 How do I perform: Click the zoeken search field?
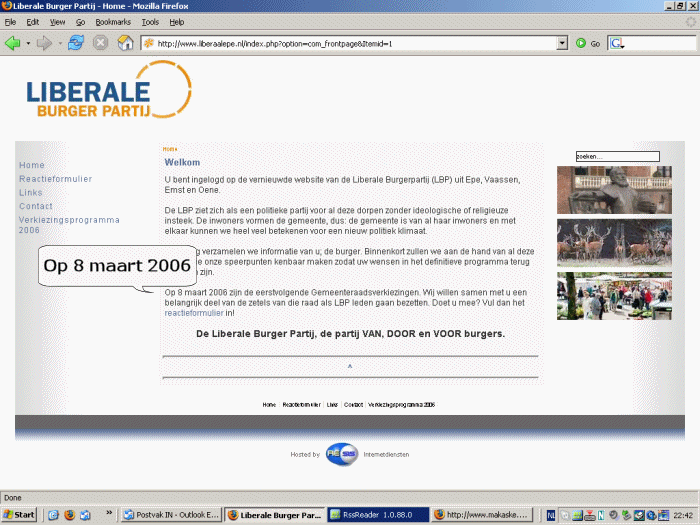pyautogui.click(x=617, y=156)
